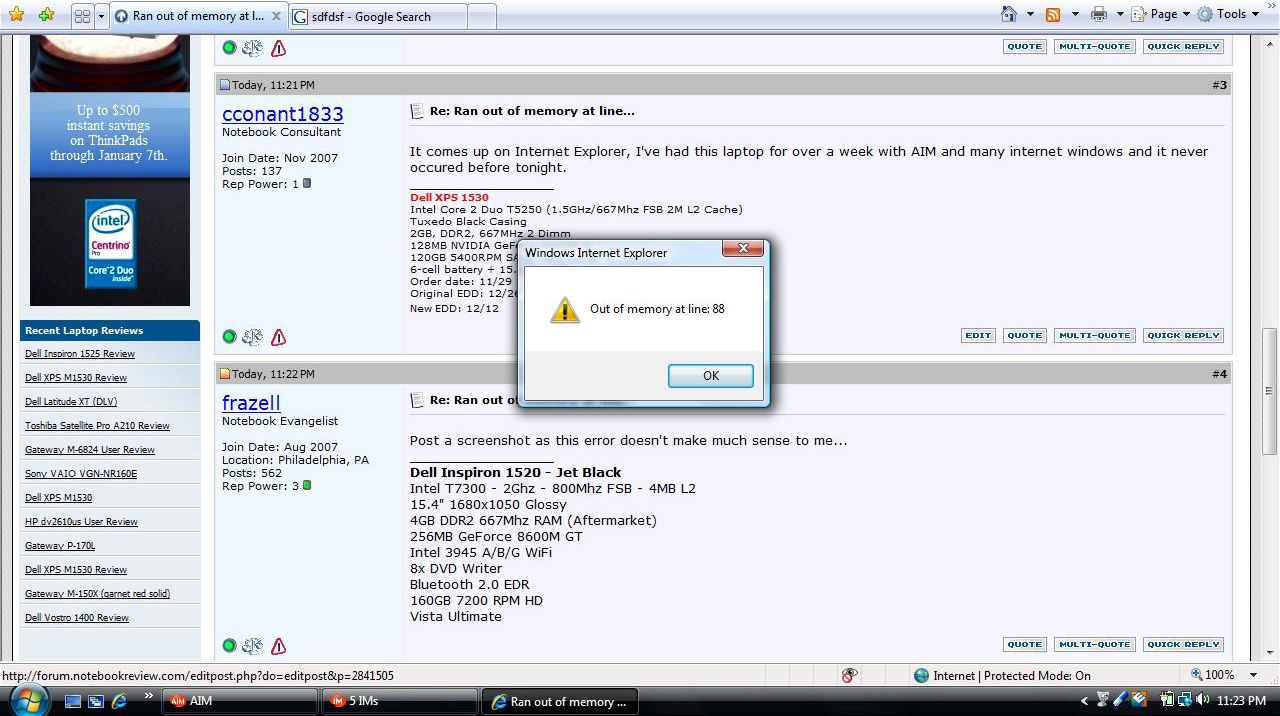The image size is (1280, 716).
Task: Open AIM window from taskbar
Action: 240,701
